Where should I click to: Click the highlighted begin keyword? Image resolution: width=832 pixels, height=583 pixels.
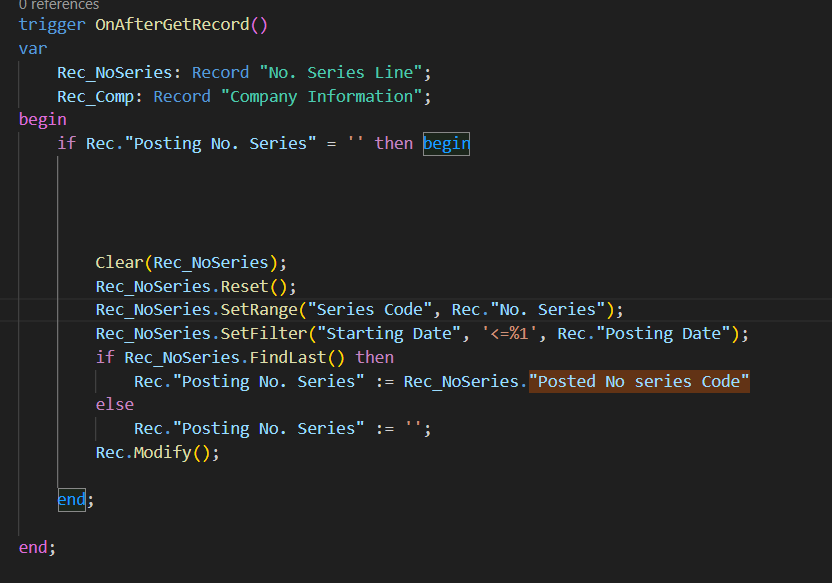point(446,144)
